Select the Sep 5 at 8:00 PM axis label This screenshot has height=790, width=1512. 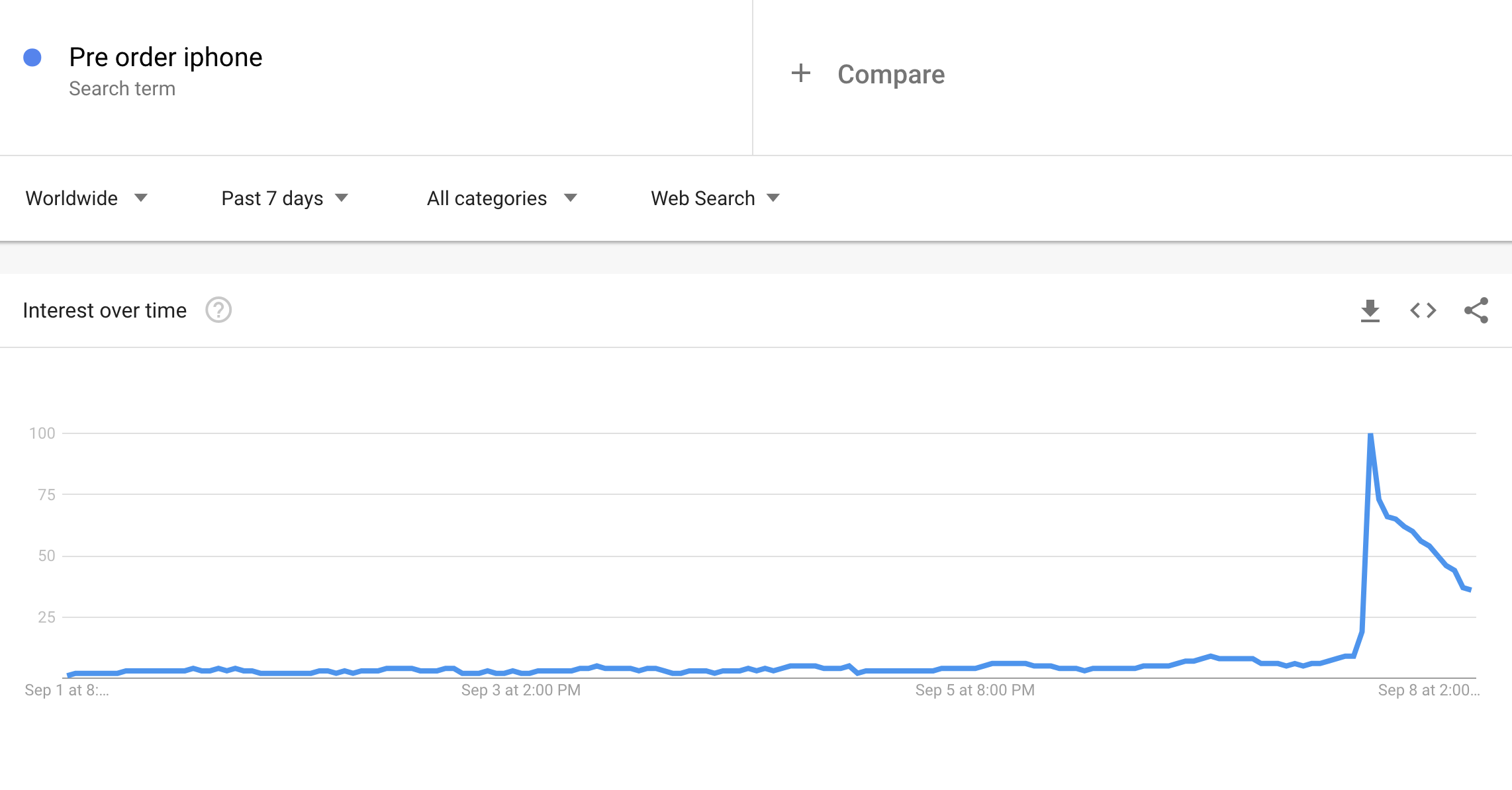tap(974, 690)
